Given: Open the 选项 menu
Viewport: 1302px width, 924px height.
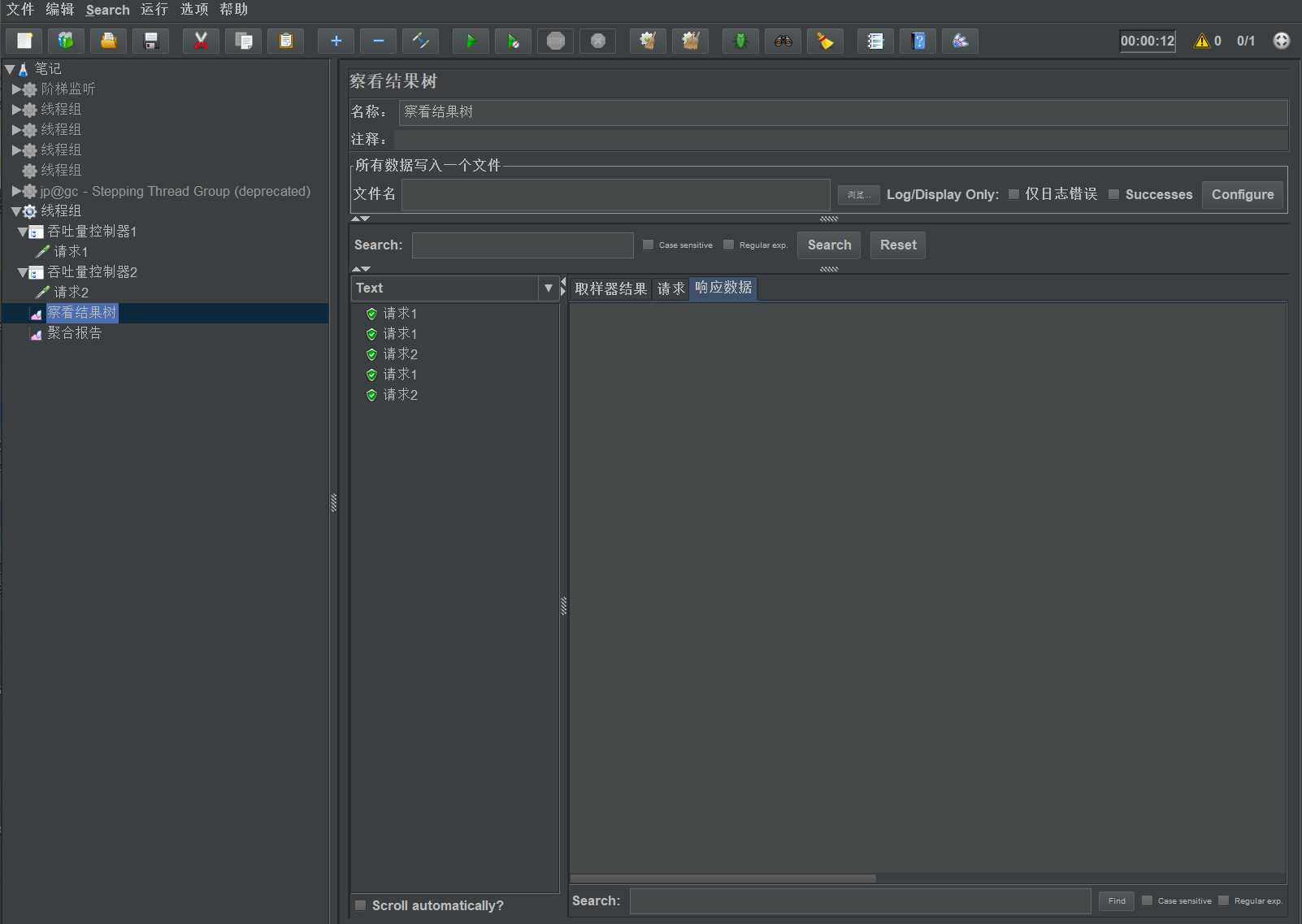Looking at the screenshot, I should pos(194,10).
